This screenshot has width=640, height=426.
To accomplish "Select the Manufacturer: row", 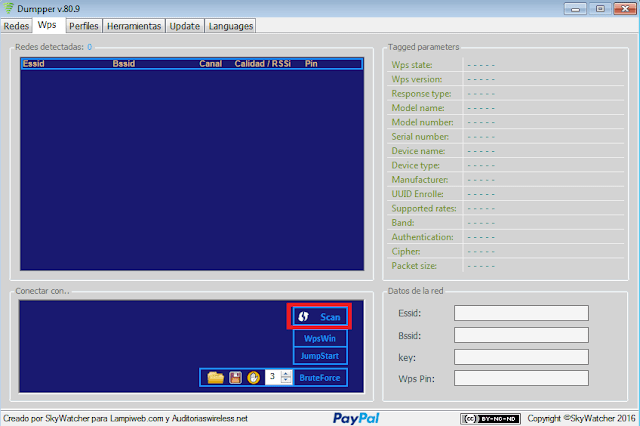I will point(505,180).
